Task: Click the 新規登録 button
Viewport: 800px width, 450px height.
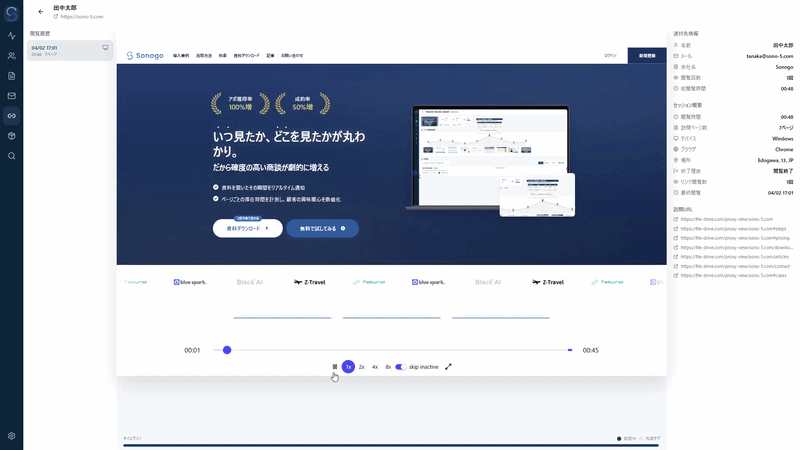Action: (x=647, y=56)
